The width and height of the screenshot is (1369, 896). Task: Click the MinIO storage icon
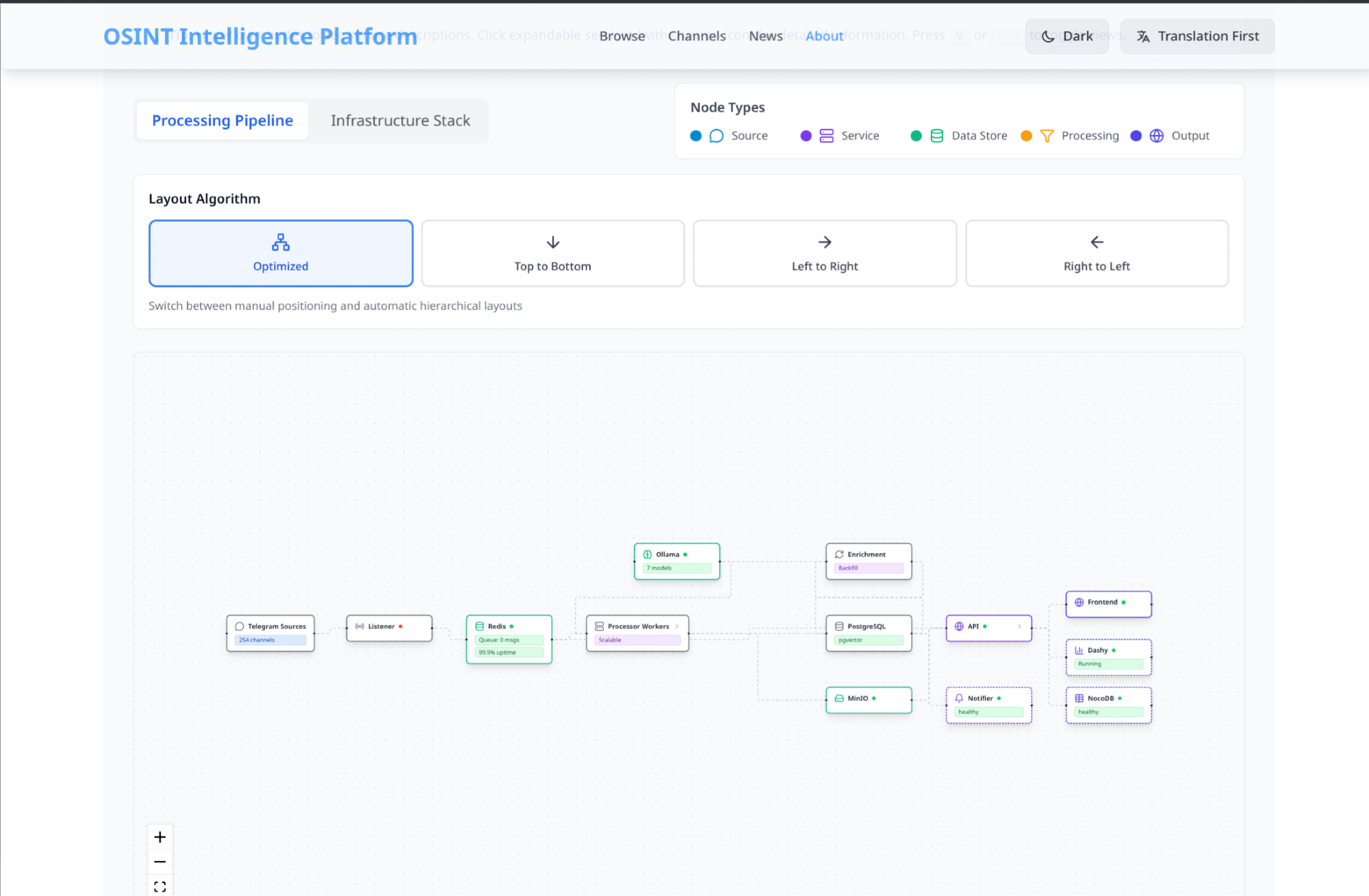click(839, 698)
